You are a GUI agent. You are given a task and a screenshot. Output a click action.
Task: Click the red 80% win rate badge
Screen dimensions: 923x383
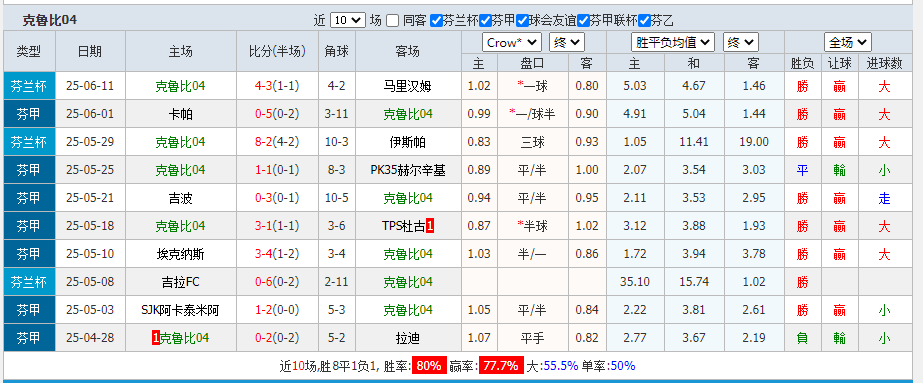429,365
